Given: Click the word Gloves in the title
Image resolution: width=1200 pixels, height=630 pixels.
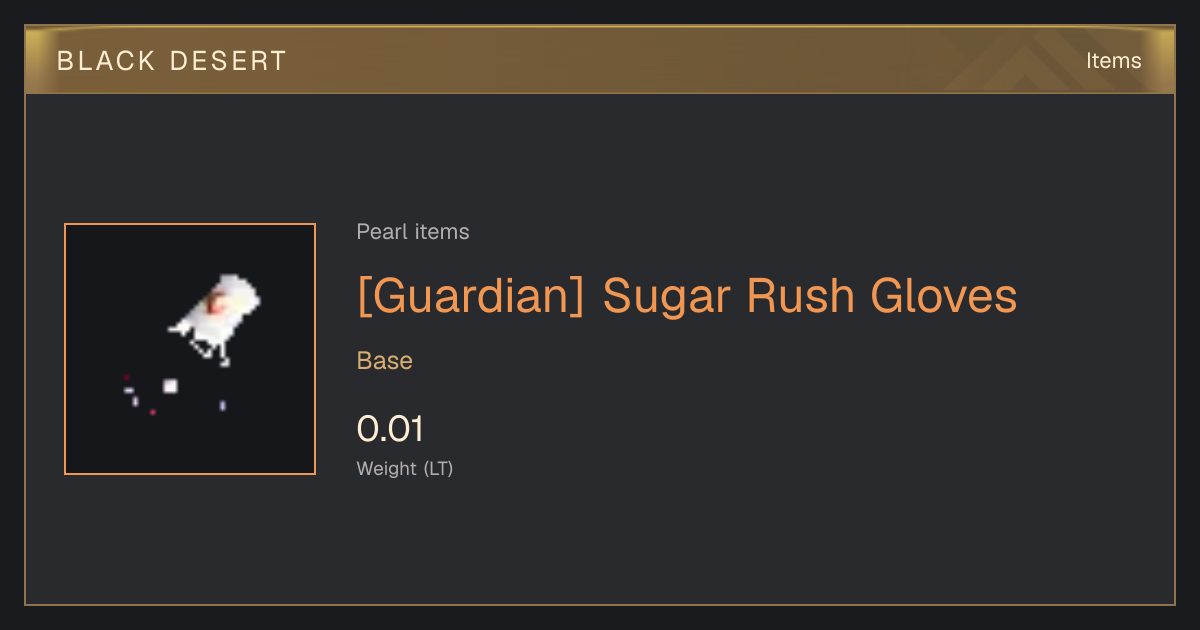Looking at the screenshot, I should pyautogui.click(x=944, y=296).
